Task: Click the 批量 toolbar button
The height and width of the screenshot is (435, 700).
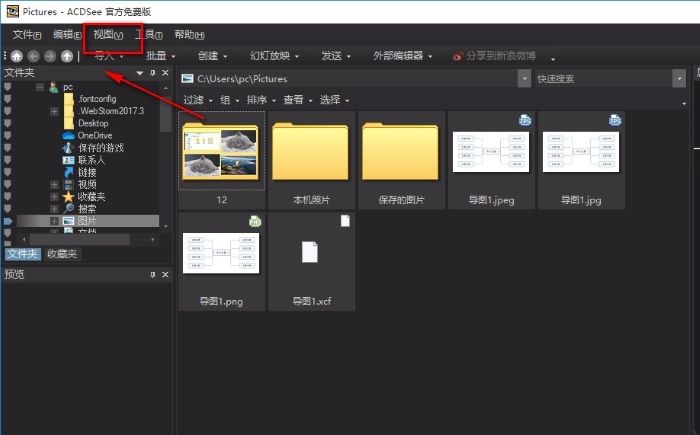Action: tap(161, 56)
